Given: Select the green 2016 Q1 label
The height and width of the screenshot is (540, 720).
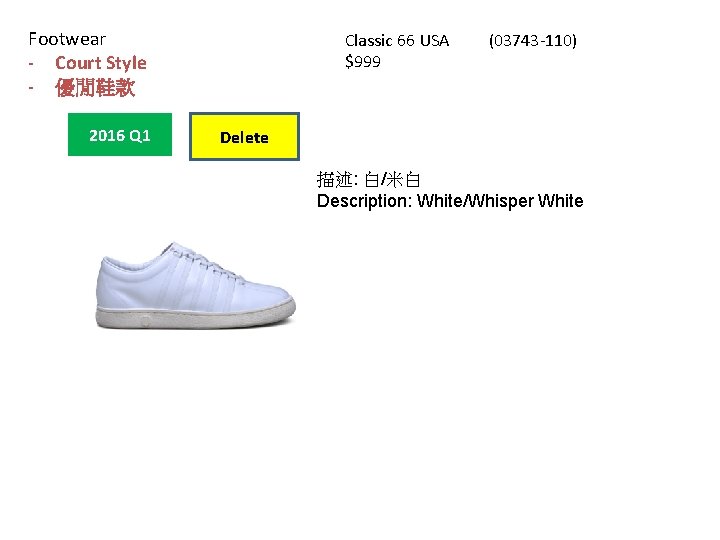Looking at the screenshot, I should [120, 135].
